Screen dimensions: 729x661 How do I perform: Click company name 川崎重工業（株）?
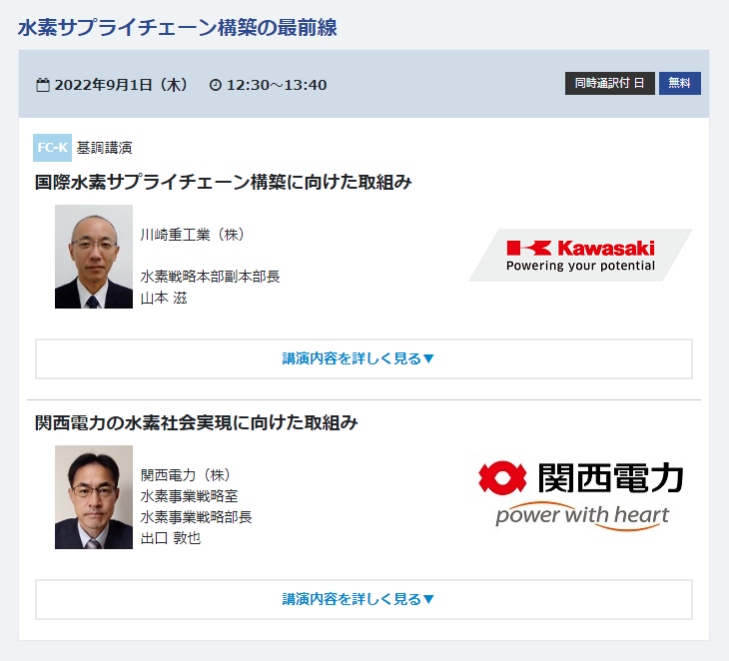click(192, 235)
